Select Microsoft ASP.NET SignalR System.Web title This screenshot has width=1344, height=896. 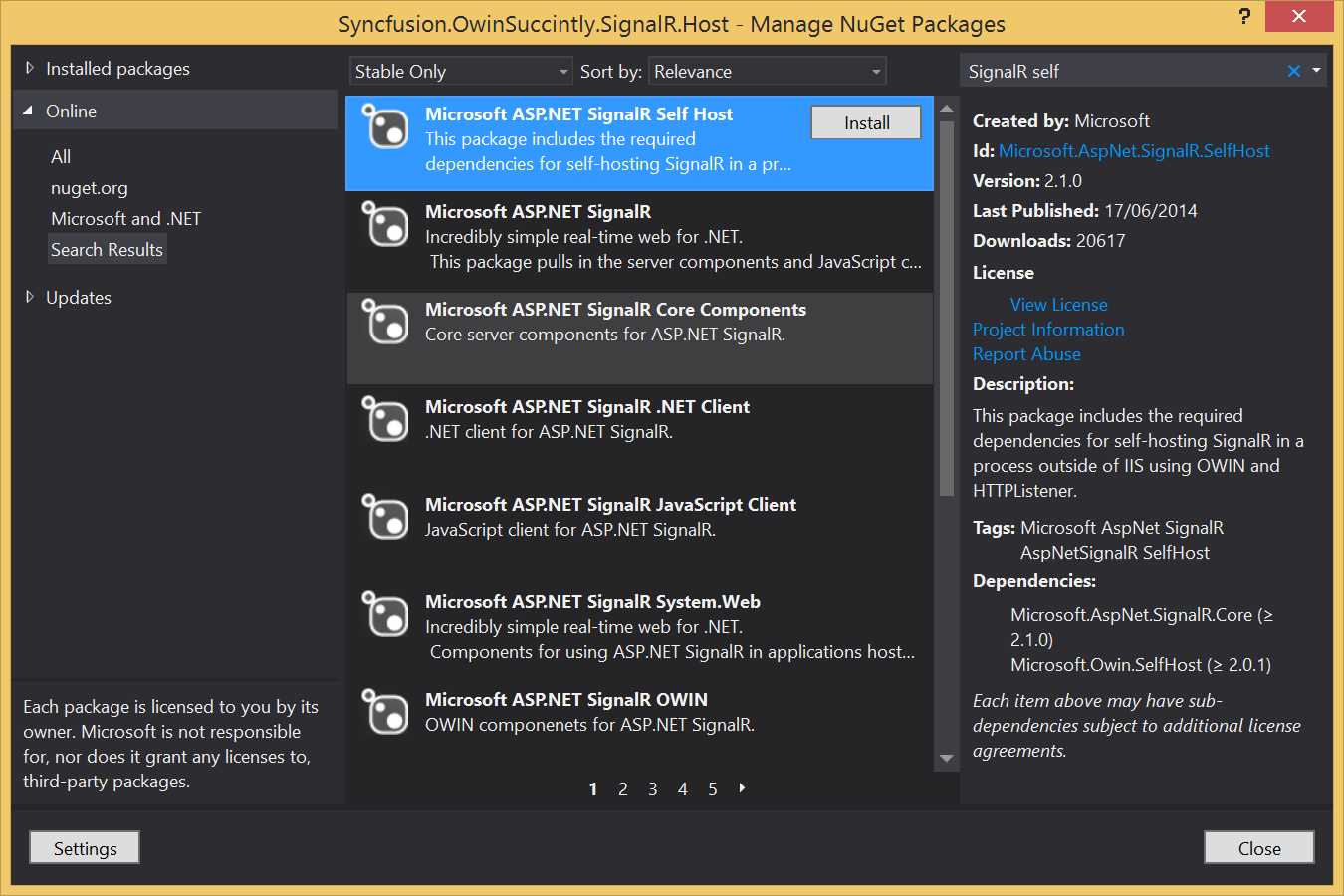tap(592, 601)
